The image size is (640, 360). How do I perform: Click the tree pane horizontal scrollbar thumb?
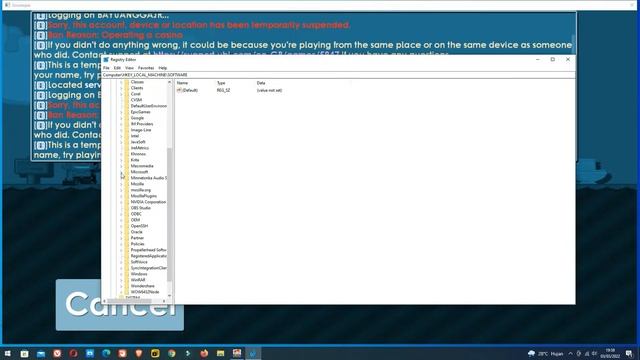tap(130, 301)
